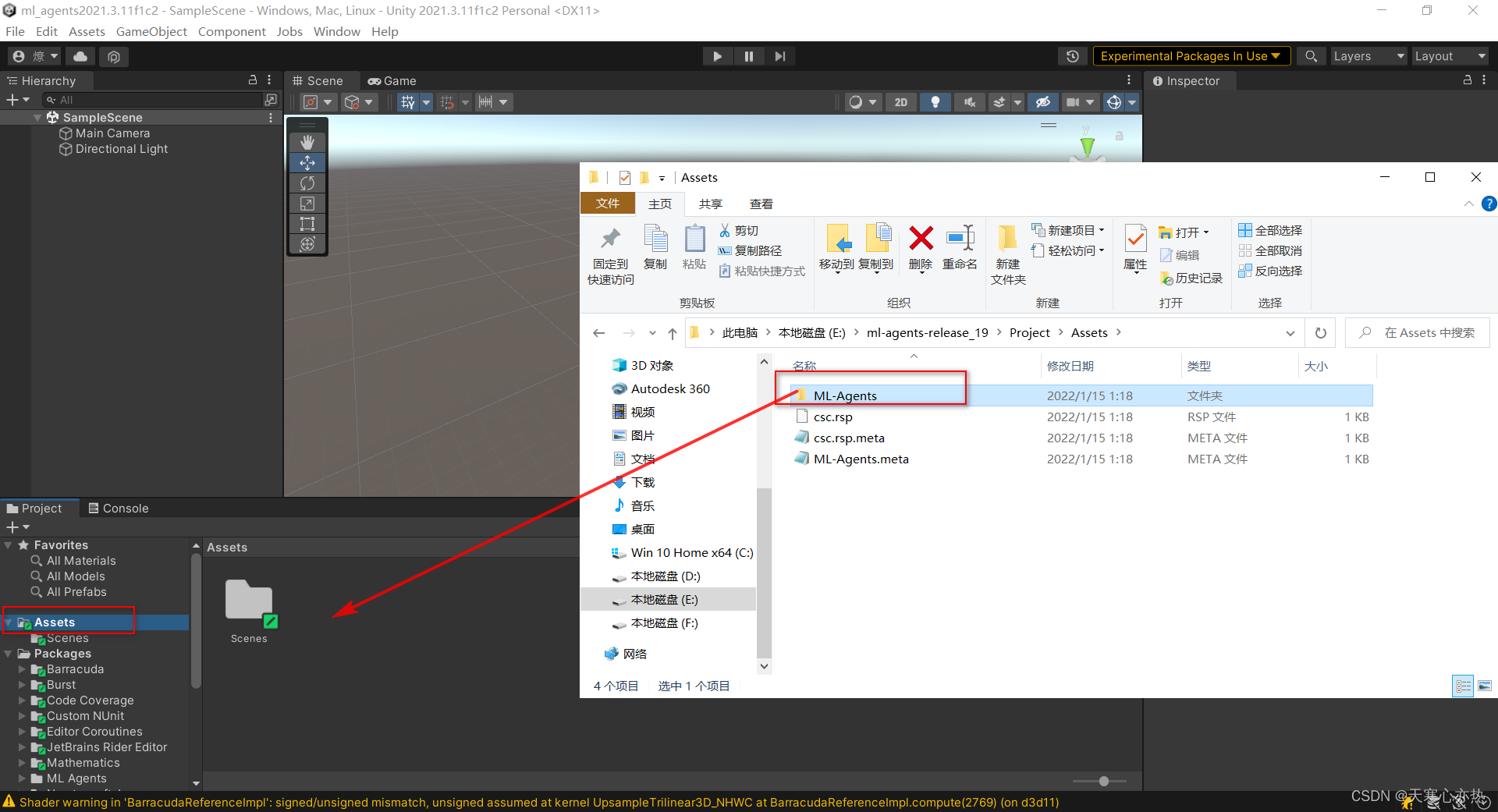Open Unity search magnifier icon
Screen dimensions: 1498x812
(x=1312, y=56)
